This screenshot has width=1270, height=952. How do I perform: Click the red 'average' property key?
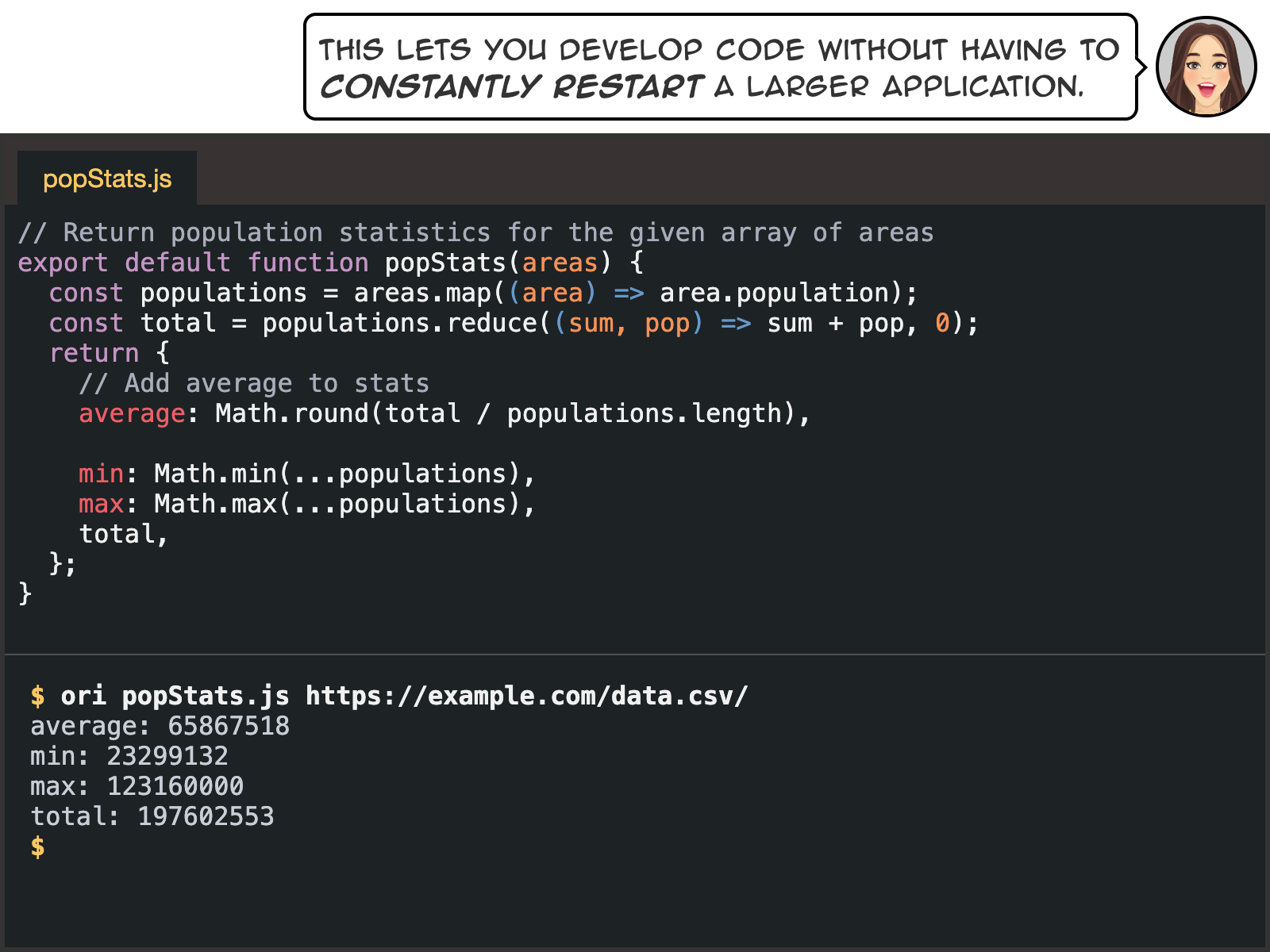pos(132,413)
